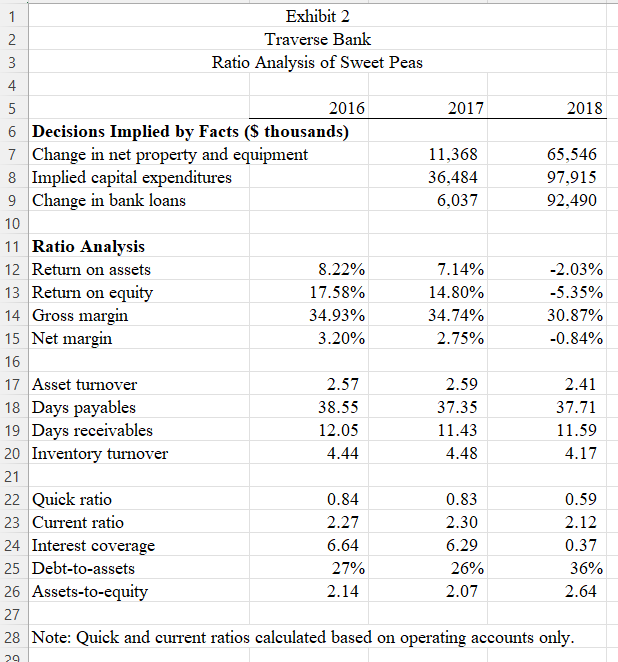
Task: Click the 38.55 days payables cell
Action: (309, 407)
